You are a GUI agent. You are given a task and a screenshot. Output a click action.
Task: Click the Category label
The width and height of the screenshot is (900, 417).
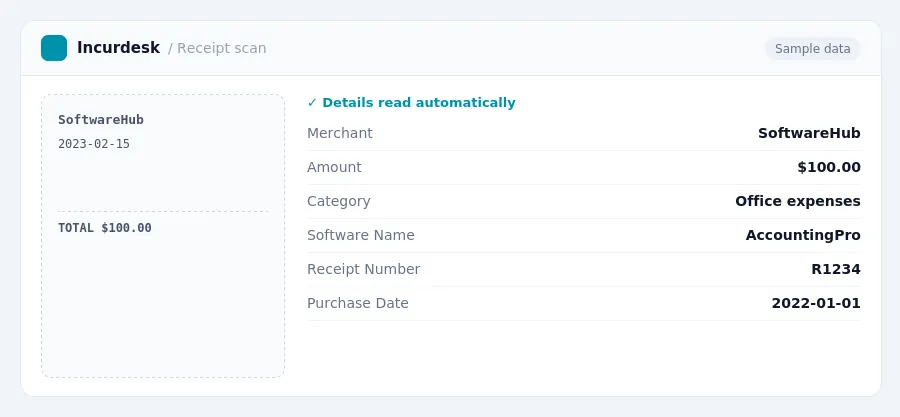point(339,201)
